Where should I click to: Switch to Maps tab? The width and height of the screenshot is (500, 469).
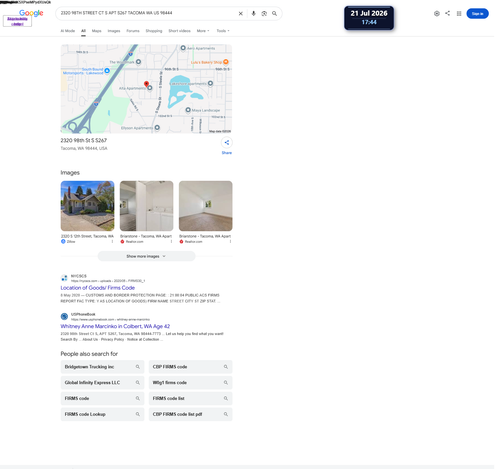click(x=96, y=31)
